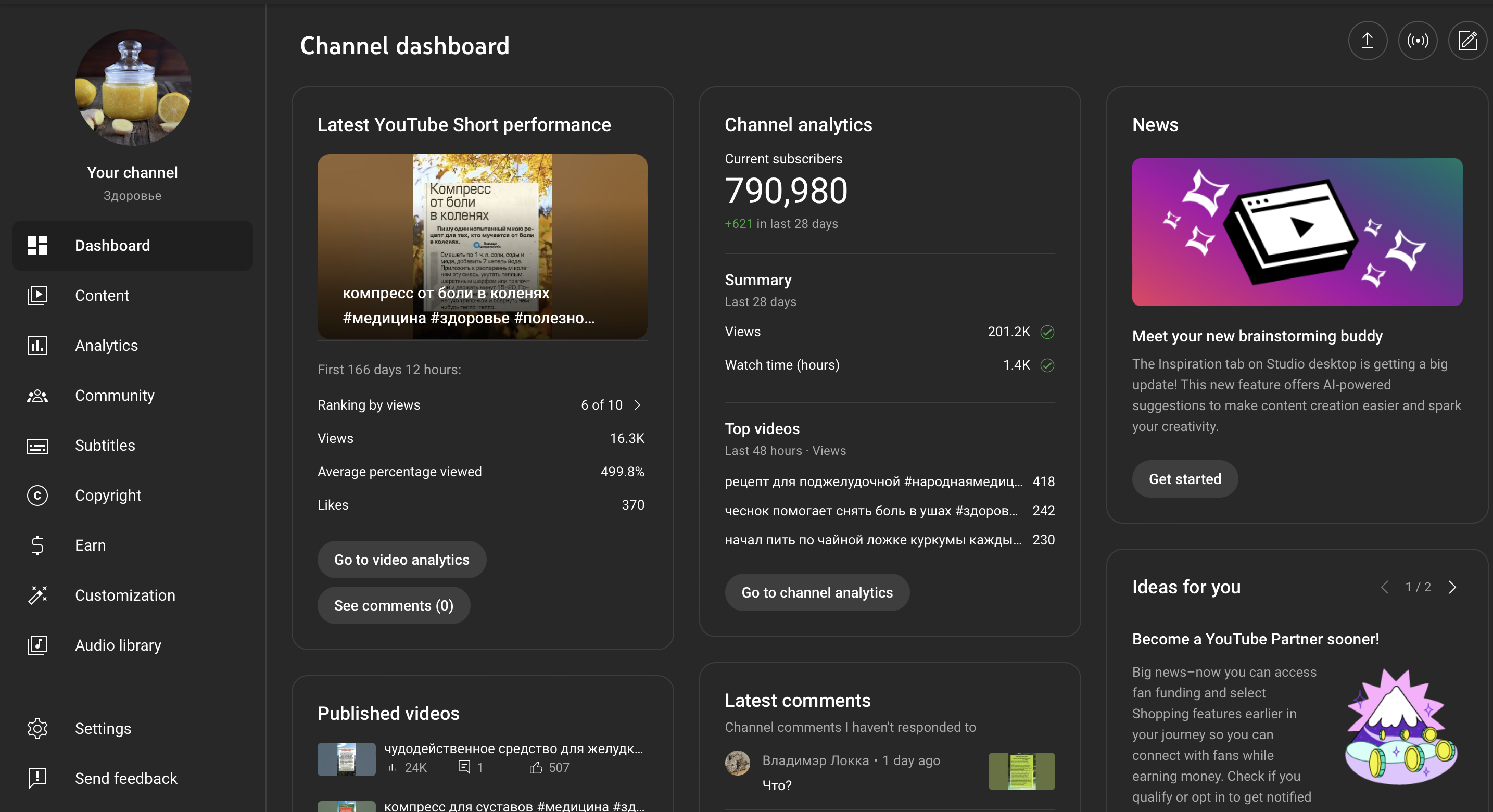Open the Subtitles menu item
The width and height of the screenshot is (1493, 812).
click(x=133, y=446)
